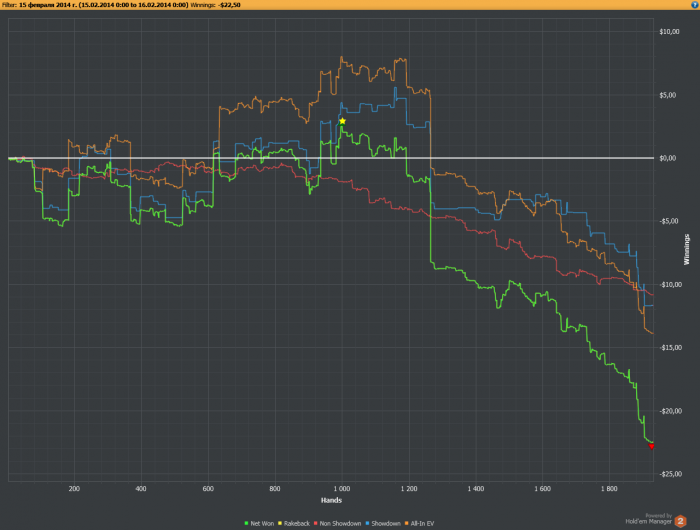Click the '1 400' hands axis label
The height and width of the screenshot is (530, 700).
pos(476,489)
